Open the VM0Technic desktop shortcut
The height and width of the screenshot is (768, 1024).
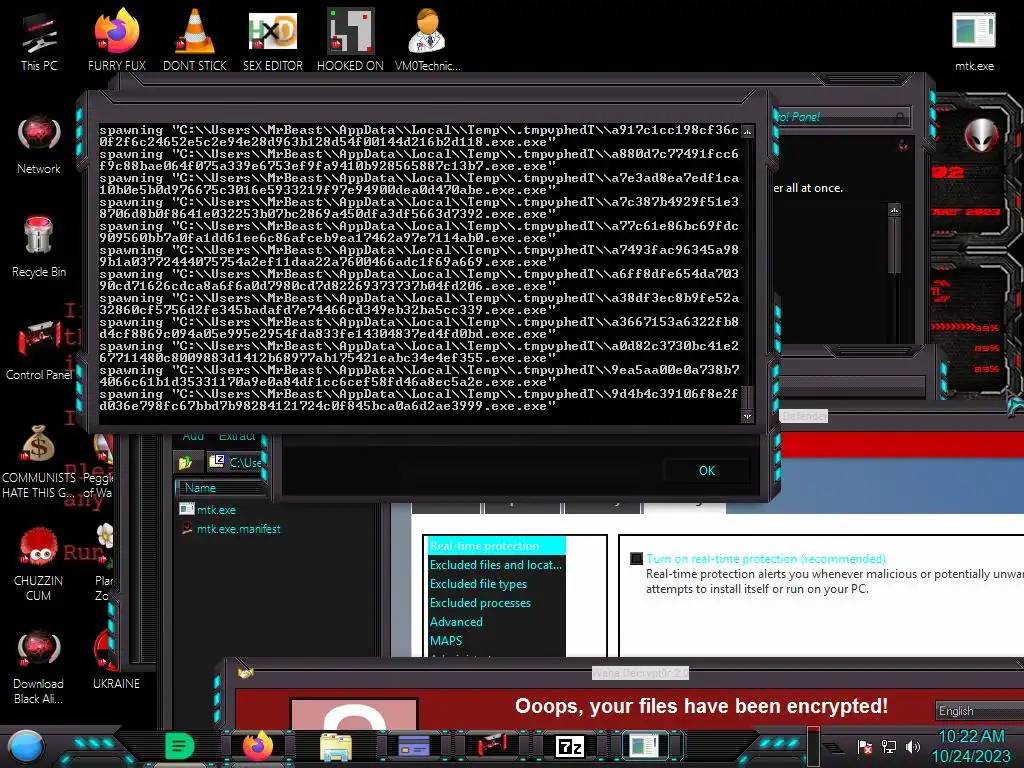tap(427, 42)
